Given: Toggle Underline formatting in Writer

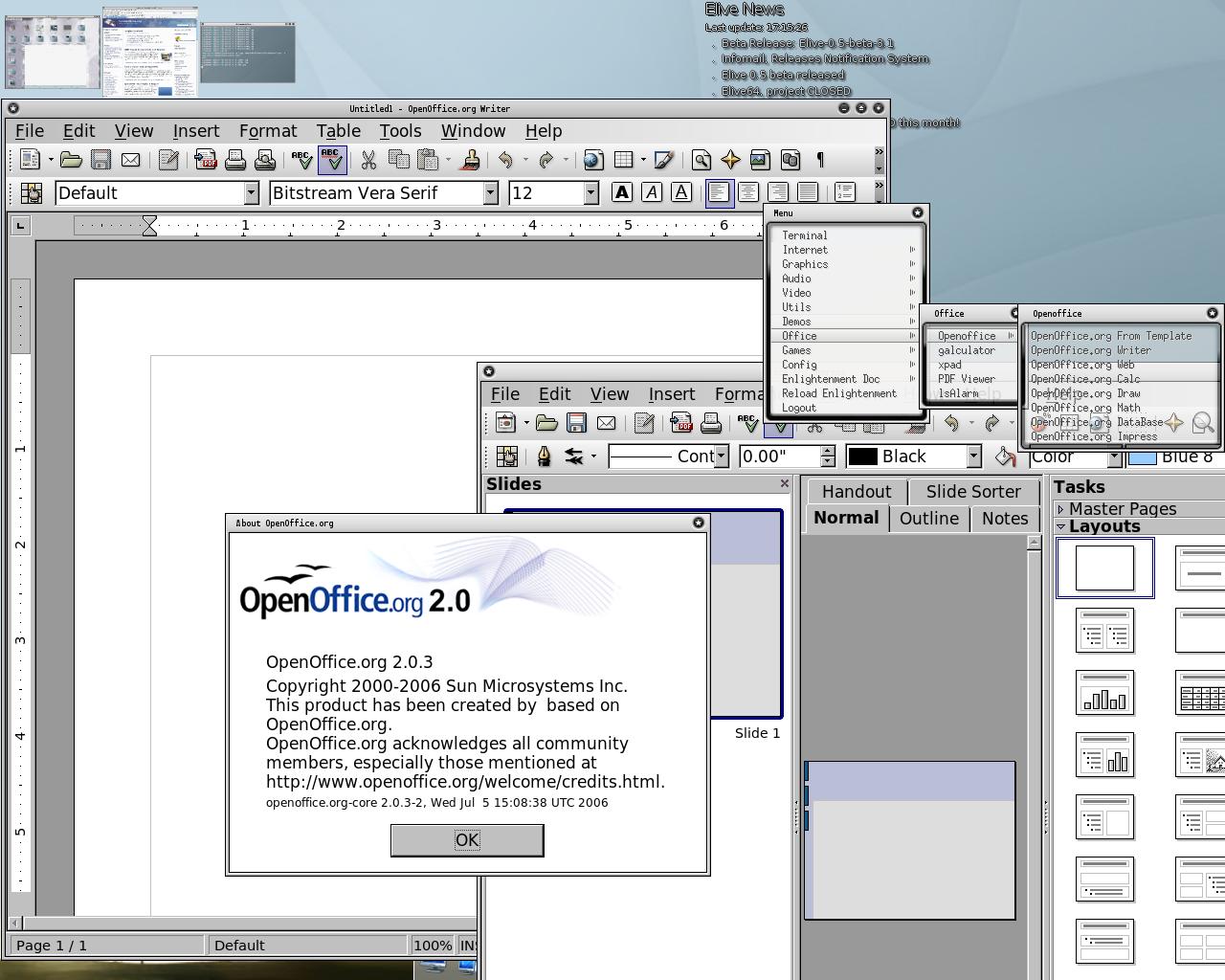Looking at the screenshot, I should (x=681, y=192).
